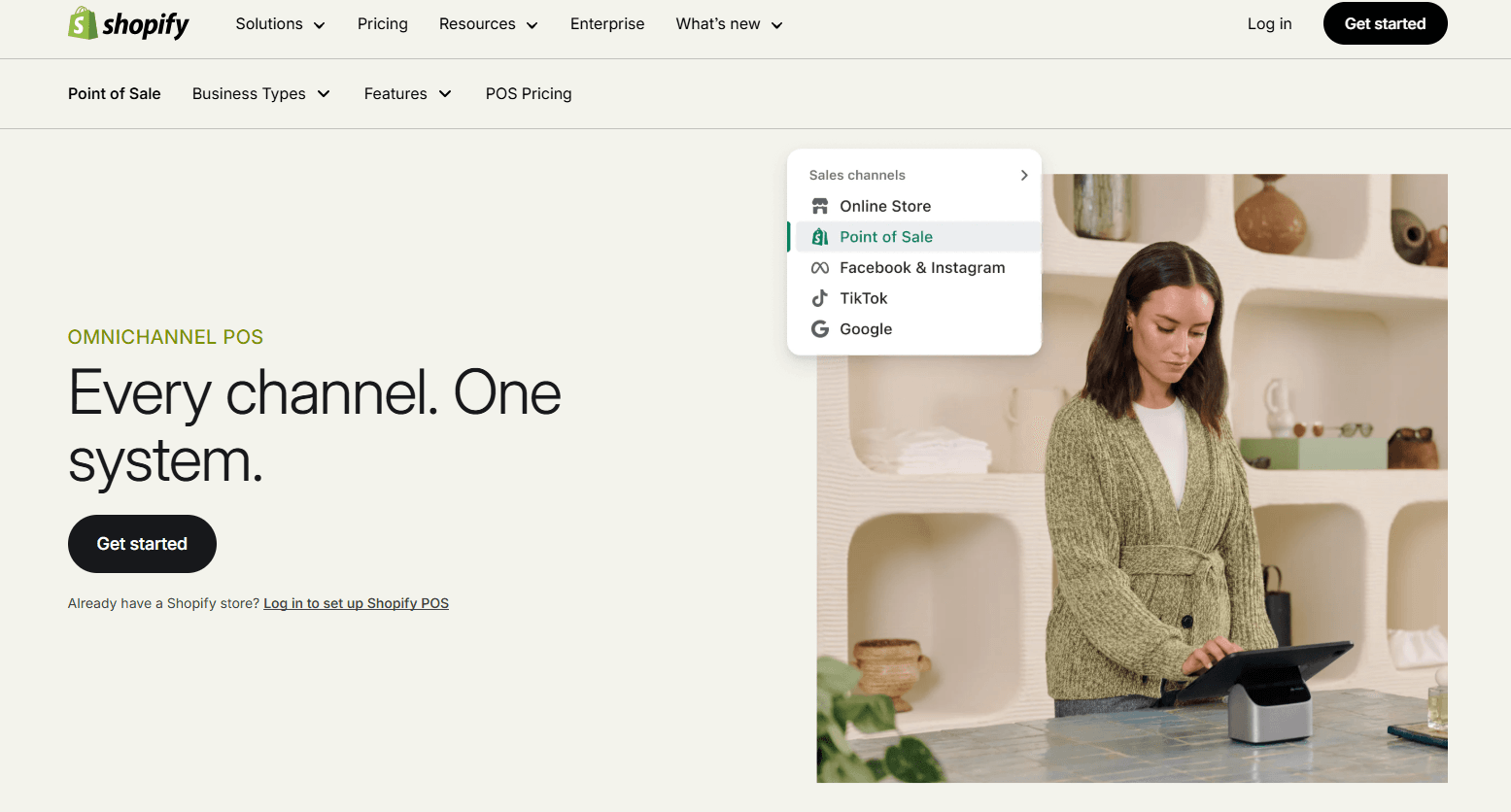Click the Meta infinity icon
1511x812 pixels.
(x=820, y=268)
